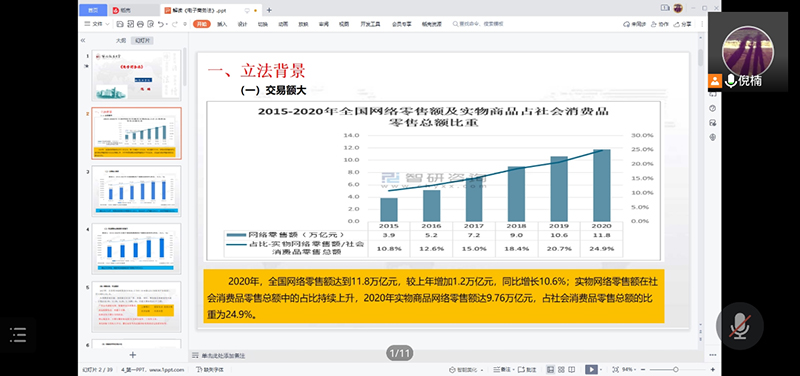Viewport: 800px width, 376px height.
Task: Add a new slide with plus icon
Action: (133, 355)
